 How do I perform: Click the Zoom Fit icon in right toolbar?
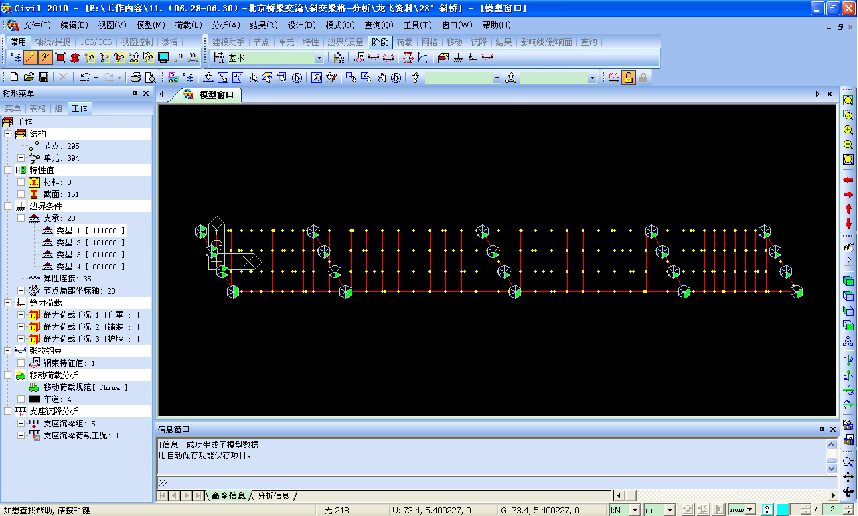(848, 100)
